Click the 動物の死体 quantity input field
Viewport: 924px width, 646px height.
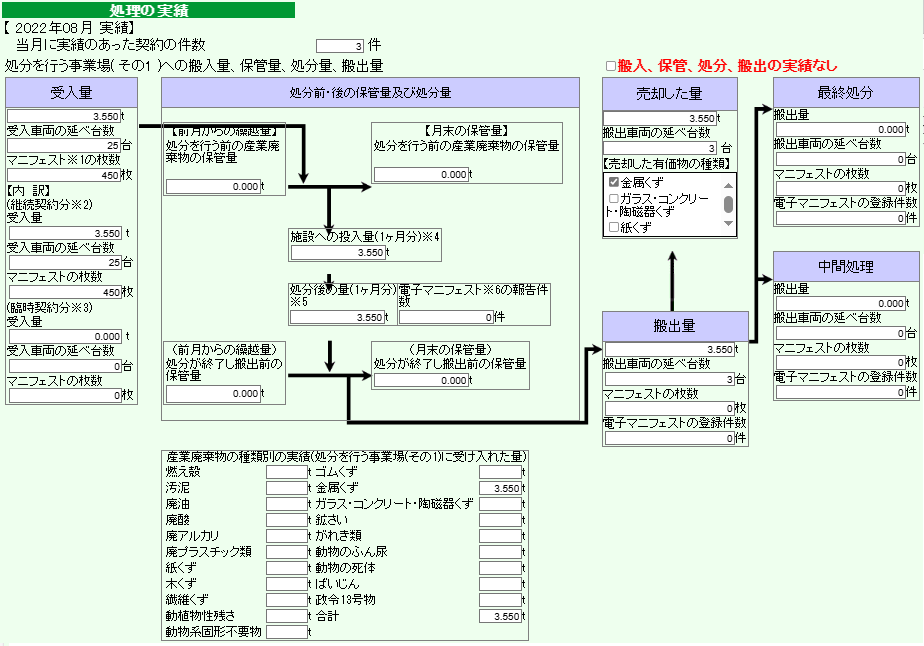coord(500,568)
